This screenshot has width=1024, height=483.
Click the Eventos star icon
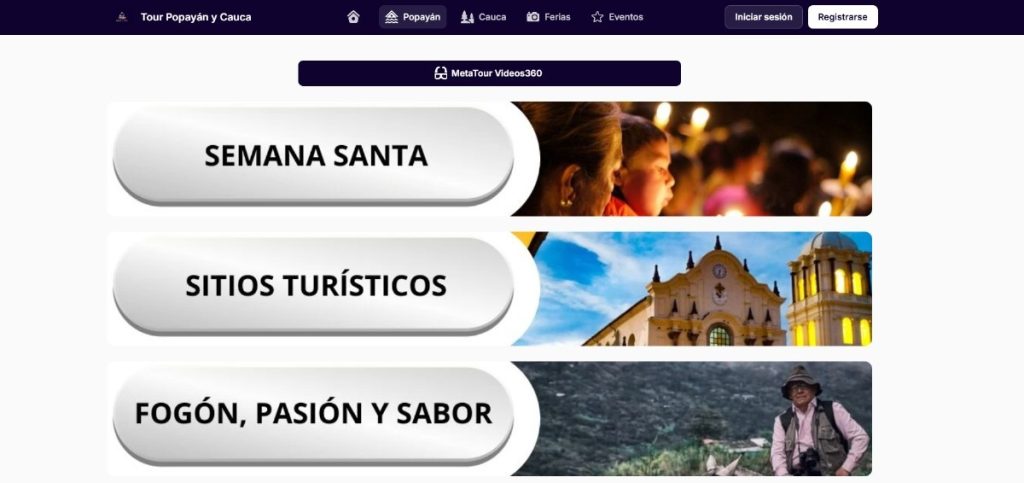(597, 17)
